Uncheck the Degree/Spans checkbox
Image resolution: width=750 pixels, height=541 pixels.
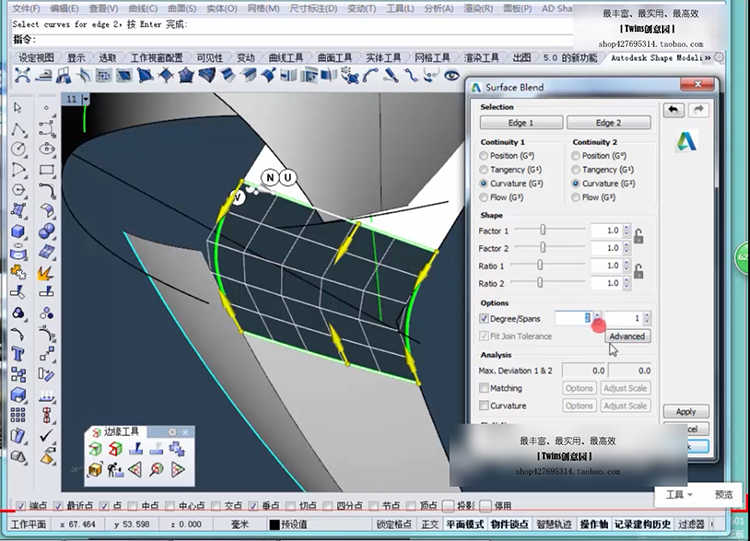coord(485,319)
